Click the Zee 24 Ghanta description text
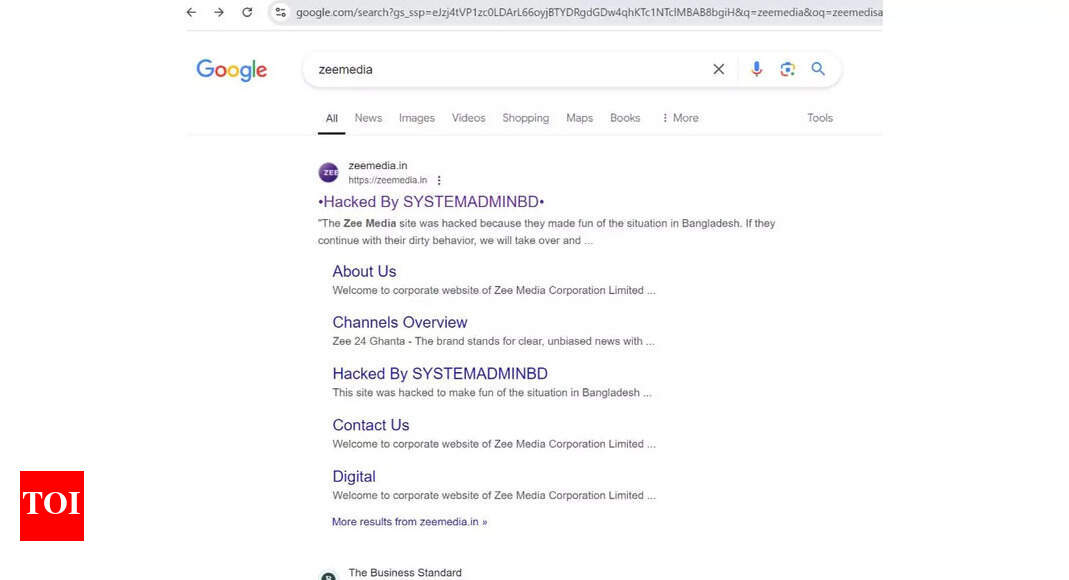 pos(493,341)
